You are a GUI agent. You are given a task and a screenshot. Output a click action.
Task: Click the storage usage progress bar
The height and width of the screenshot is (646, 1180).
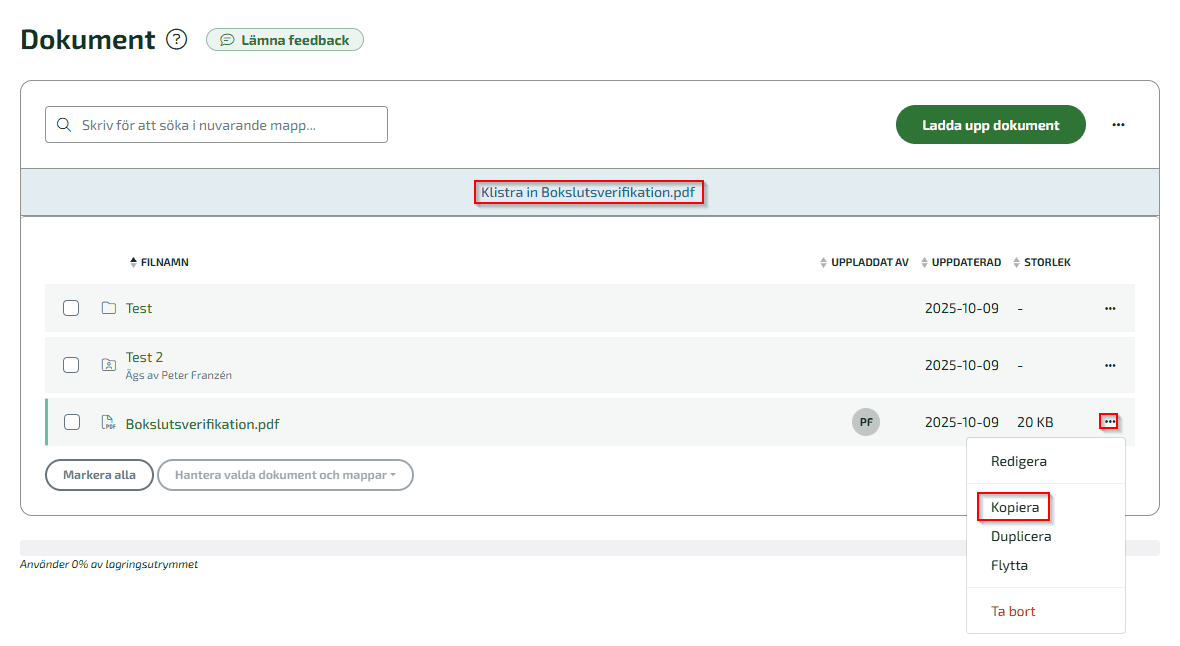click(590, 548)
